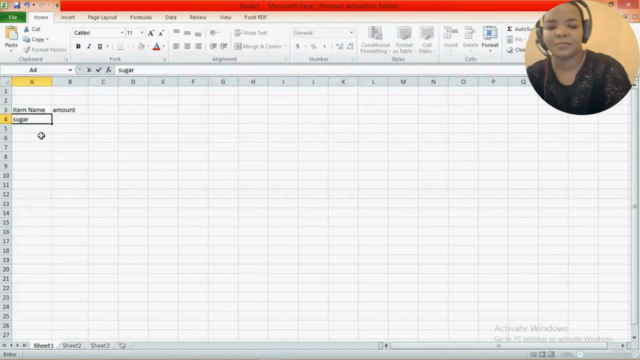
Task: Open Format as Table gallery
Action: [404, 40]
